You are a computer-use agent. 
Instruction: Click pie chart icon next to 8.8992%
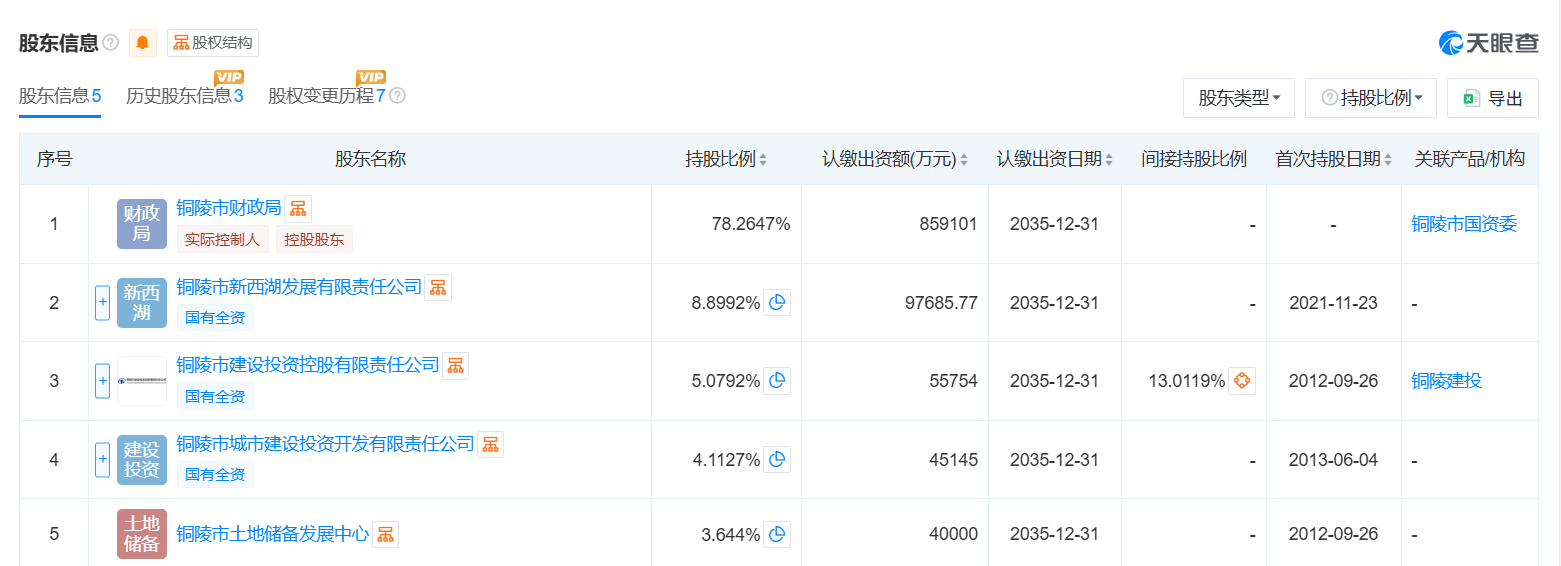coord(777,302)
